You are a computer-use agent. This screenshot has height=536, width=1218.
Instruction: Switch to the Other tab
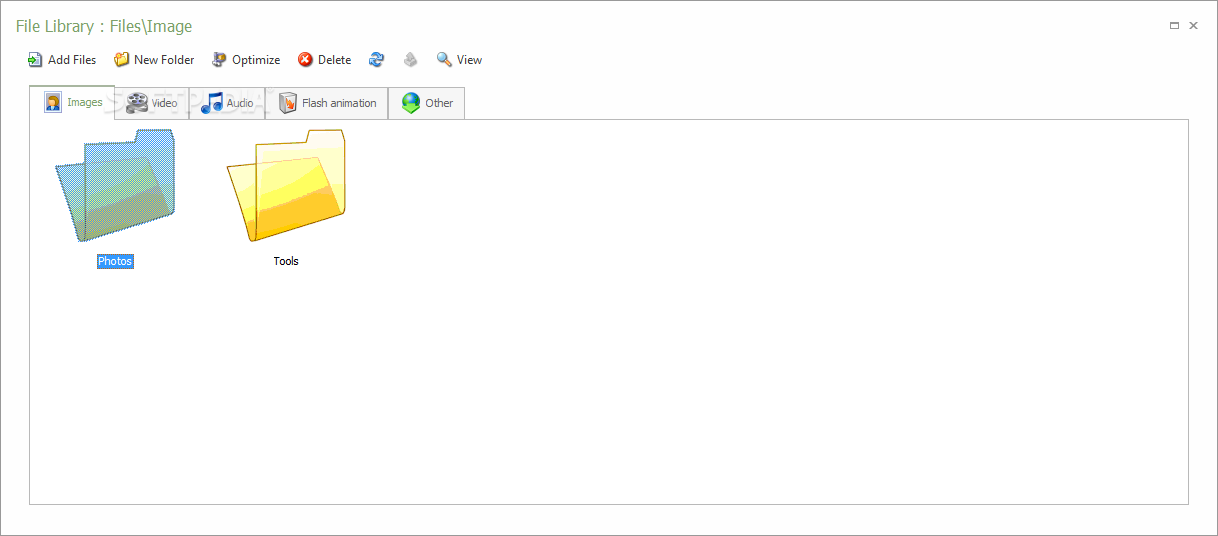click(426, 103)
